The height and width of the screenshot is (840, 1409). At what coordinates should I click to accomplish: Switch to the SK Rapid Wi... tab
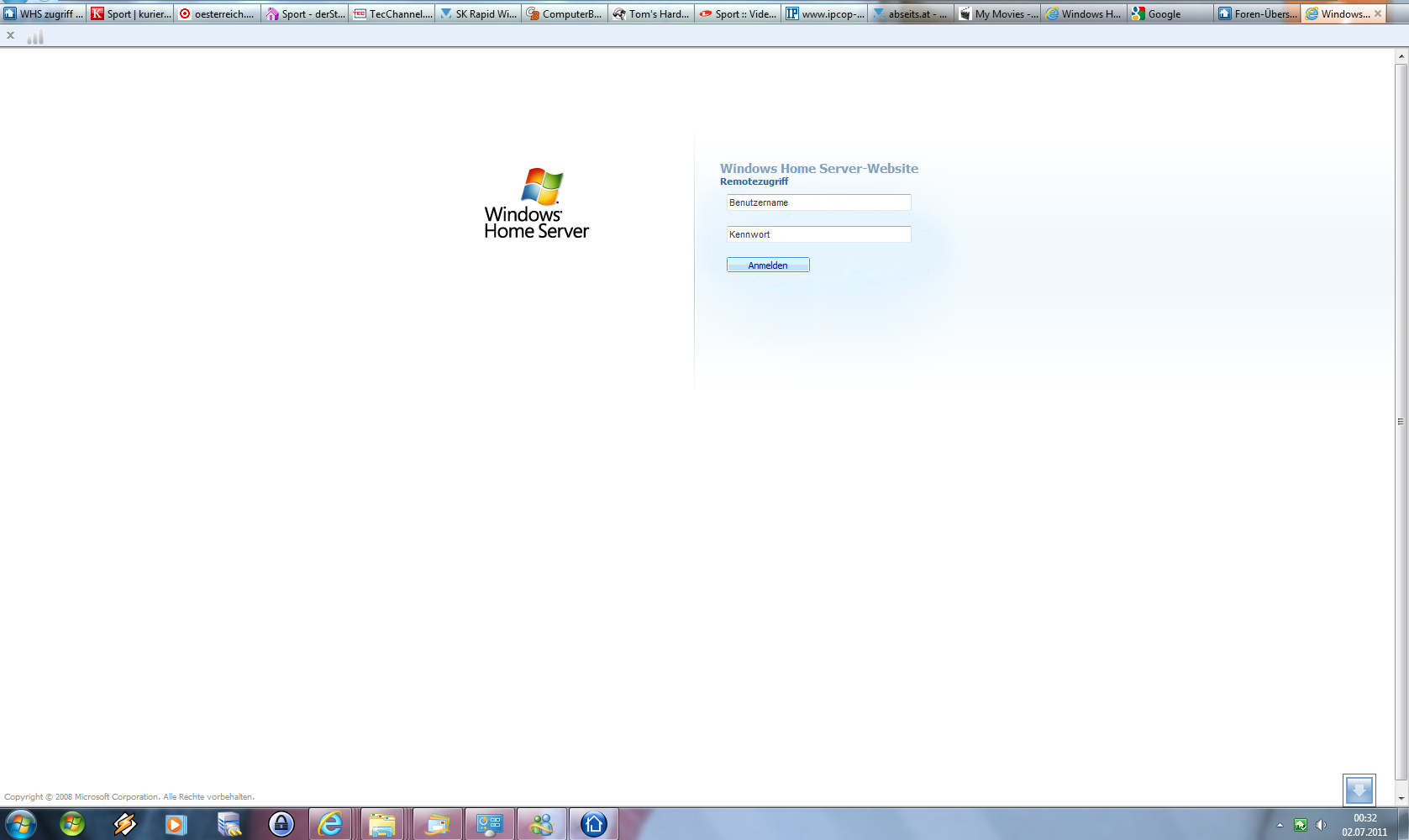point(478,13)
